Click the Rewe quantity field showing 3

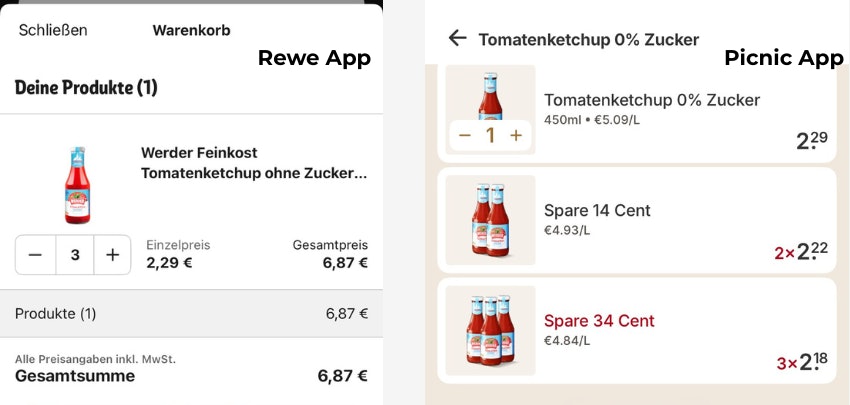click(x=74, y=255)
